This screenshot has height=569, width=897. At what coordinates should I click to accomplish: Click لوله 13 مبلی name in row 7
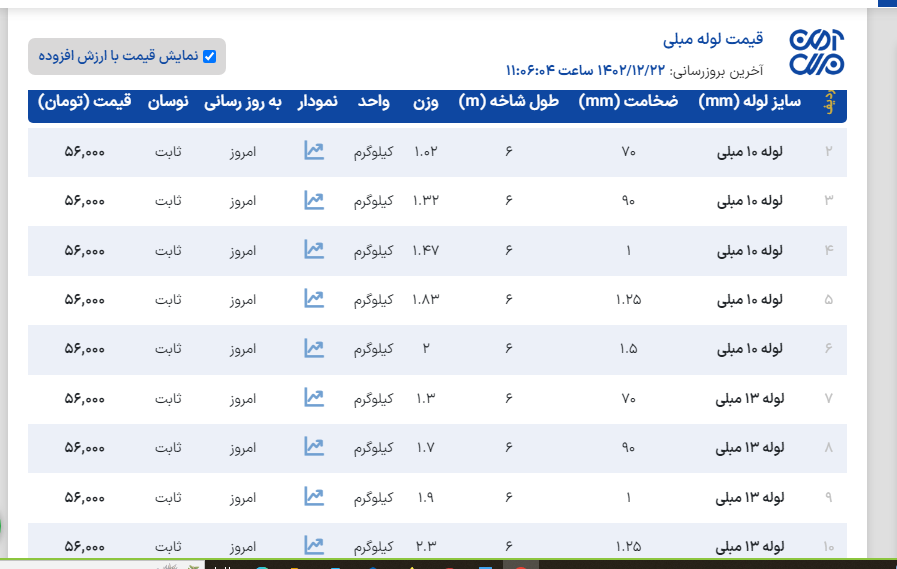point(750,398)
